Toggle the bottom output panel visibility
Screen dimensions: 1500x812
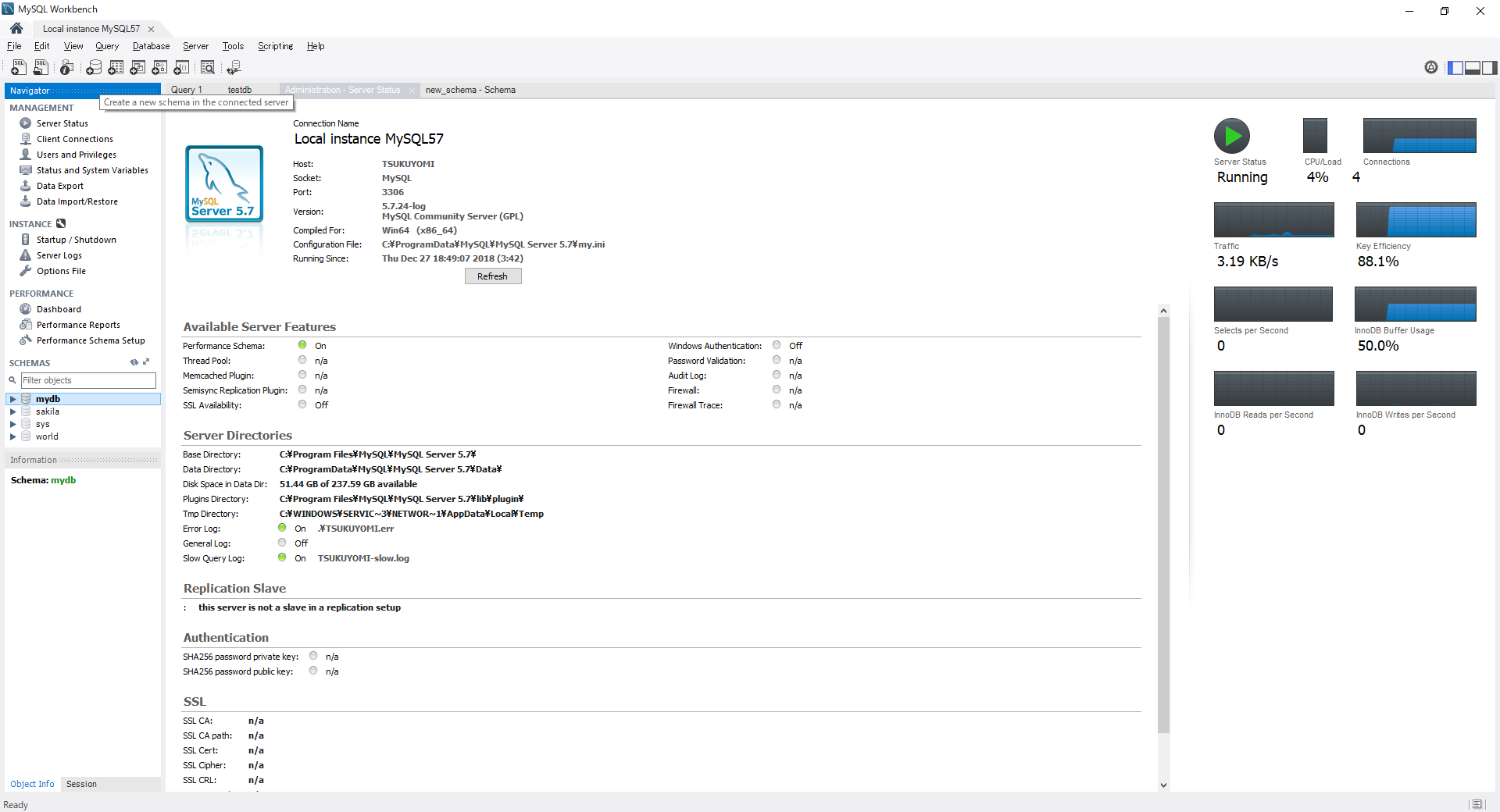(x=1473, y=68)
